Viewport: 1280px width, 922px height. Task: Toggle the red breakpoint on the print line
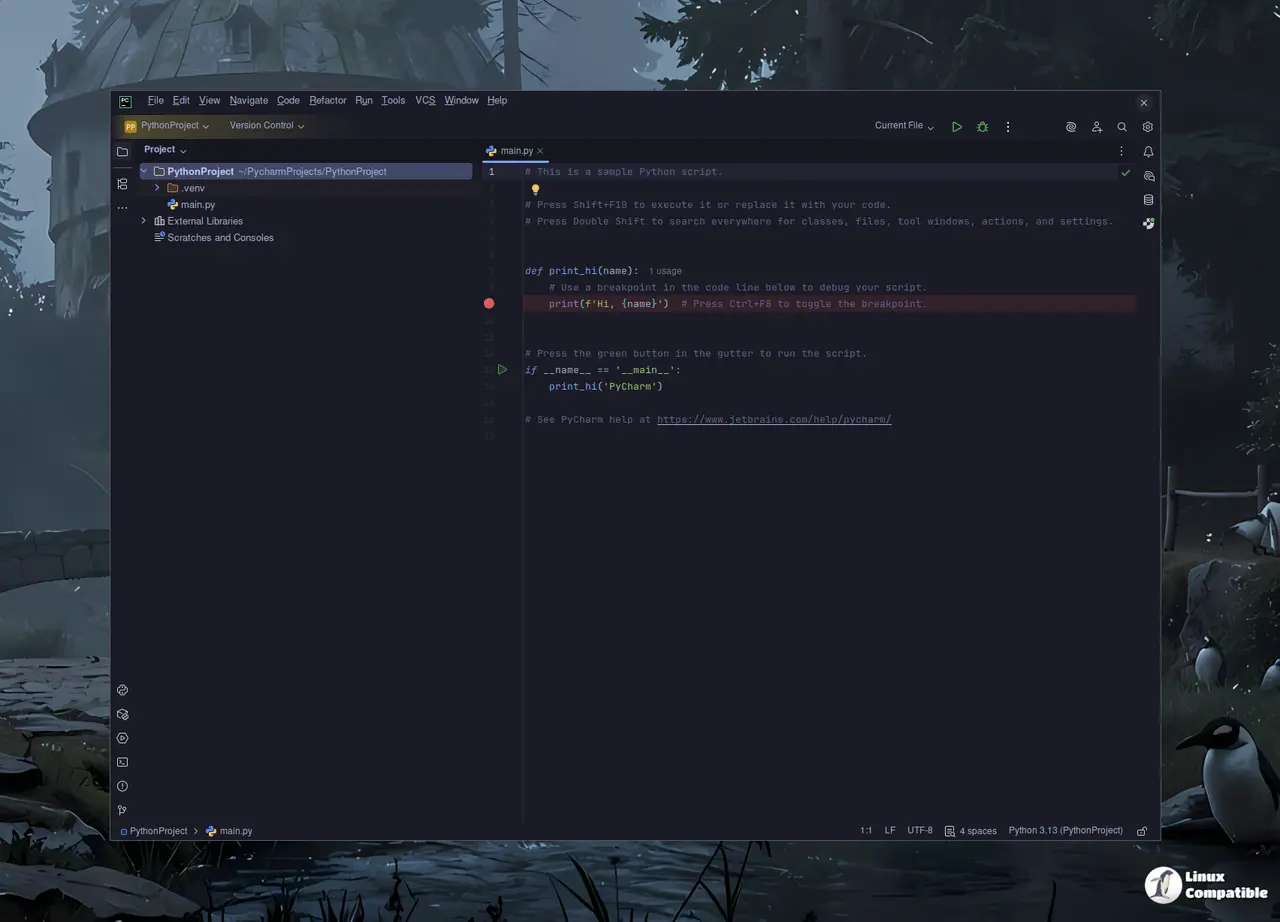(x=489, y=303)
